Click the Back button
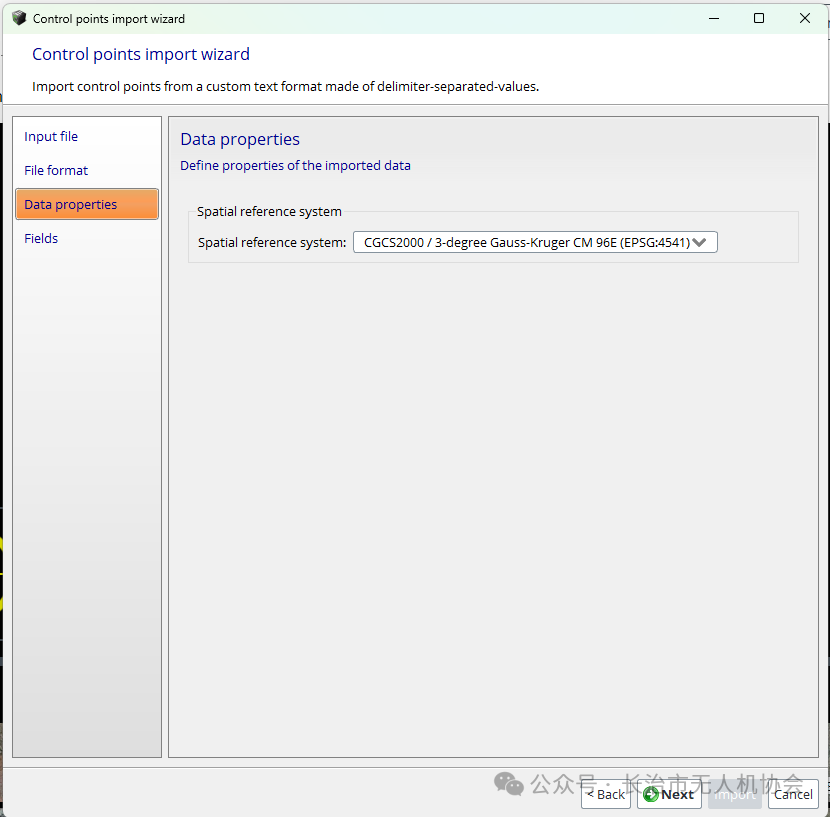This screenshot has height=817, width=830. click(606, 794)
